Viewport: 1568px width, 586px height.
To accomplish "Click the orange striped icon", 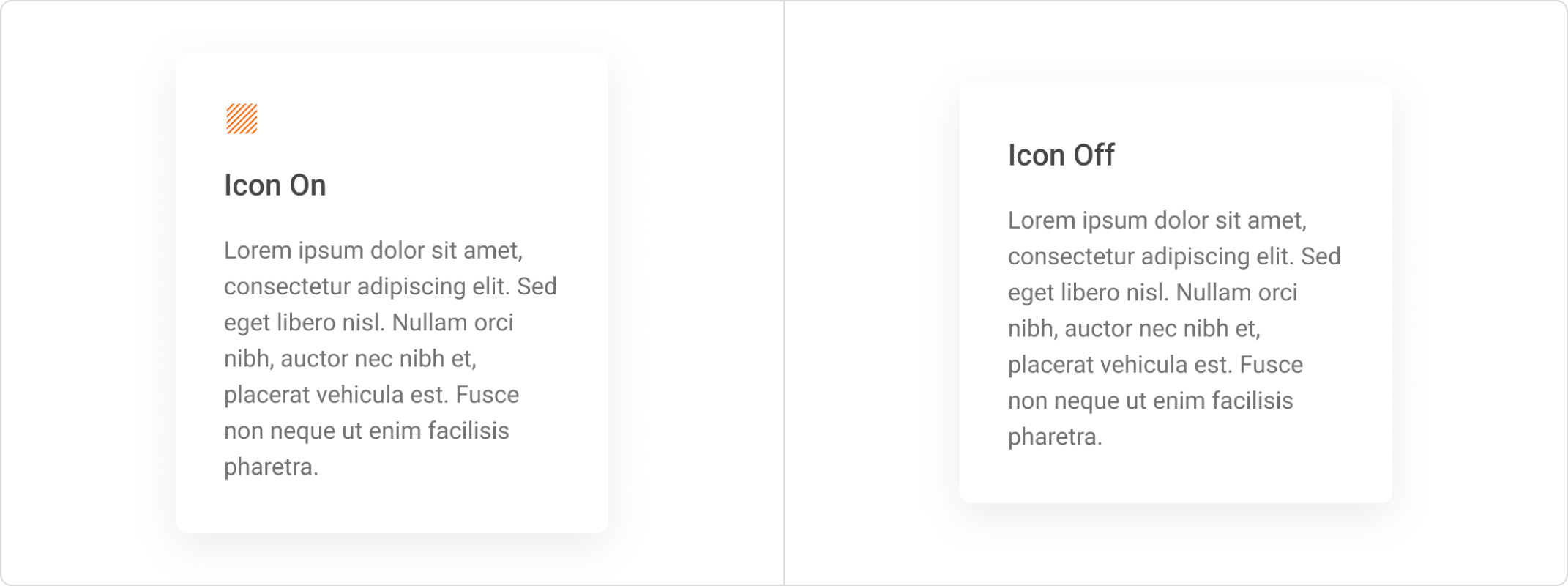I will pyautogui.click(x=242, y=119).
